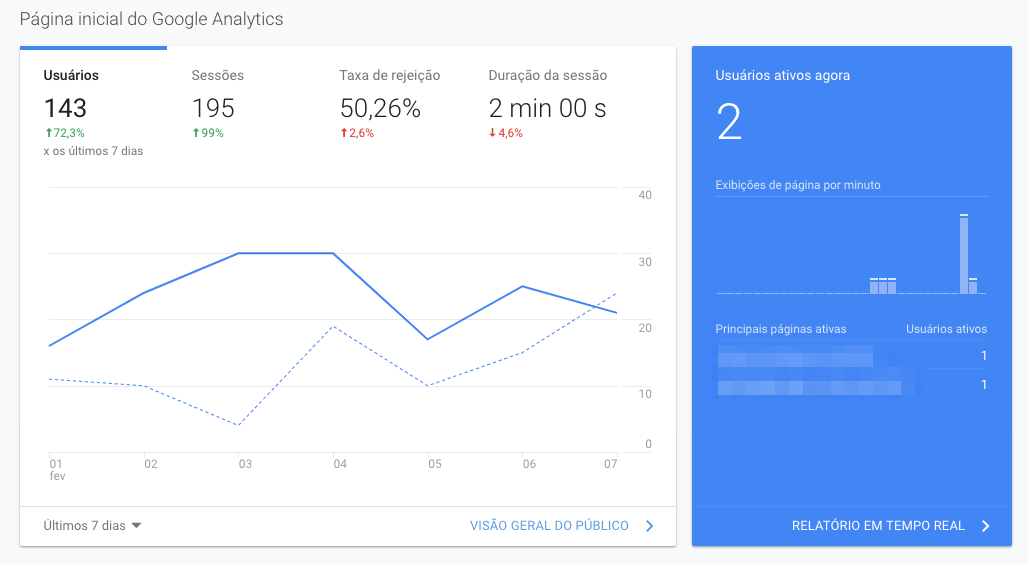
Task: Click the 07 date label on chart axis
Action: point(610,464)
